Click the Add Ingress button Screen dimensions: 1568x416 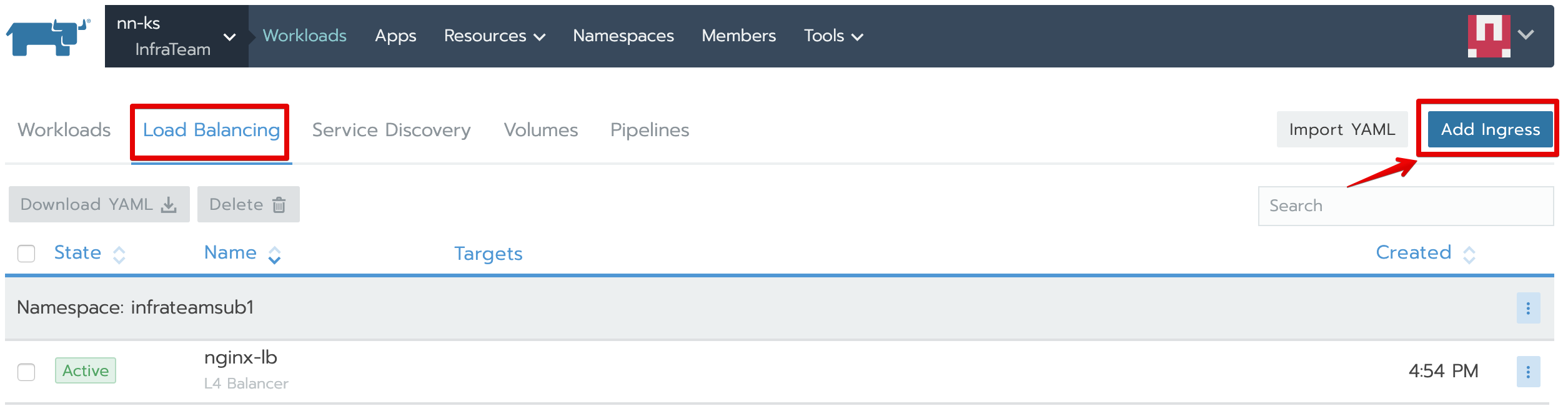coord(1490,129)
